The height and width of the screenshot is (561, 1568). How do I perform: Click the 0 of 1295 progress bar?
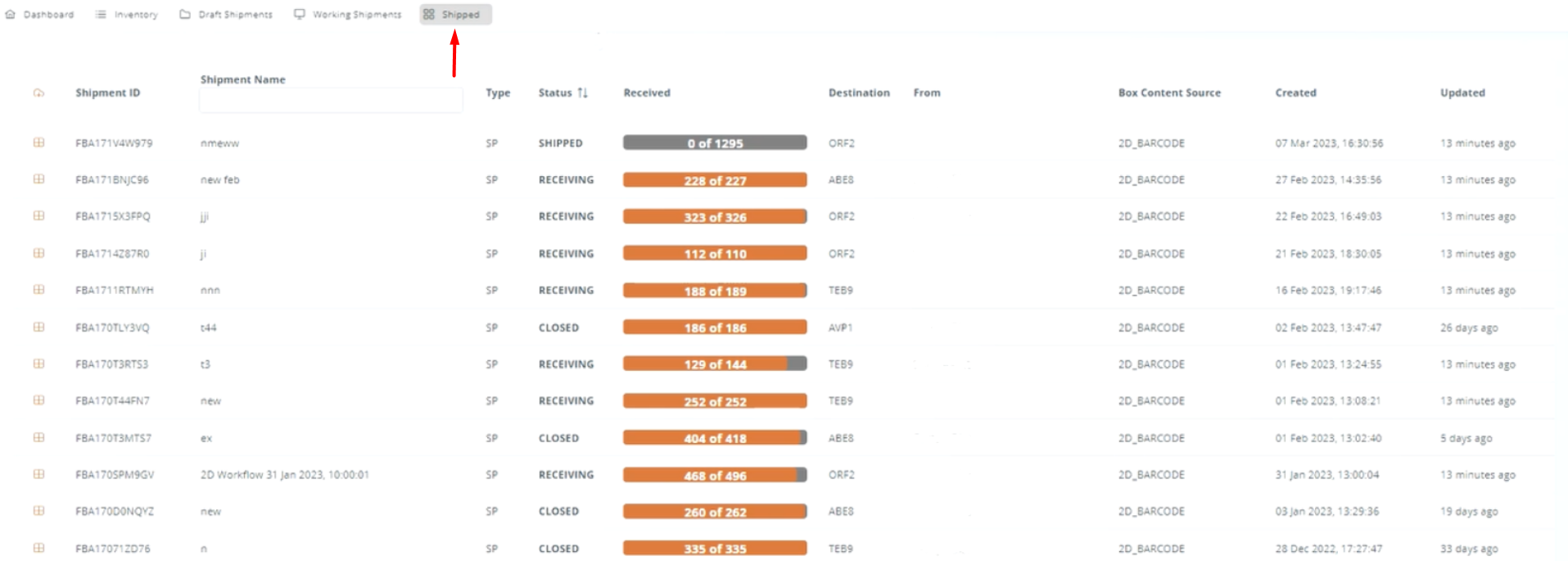coord(714,143)
